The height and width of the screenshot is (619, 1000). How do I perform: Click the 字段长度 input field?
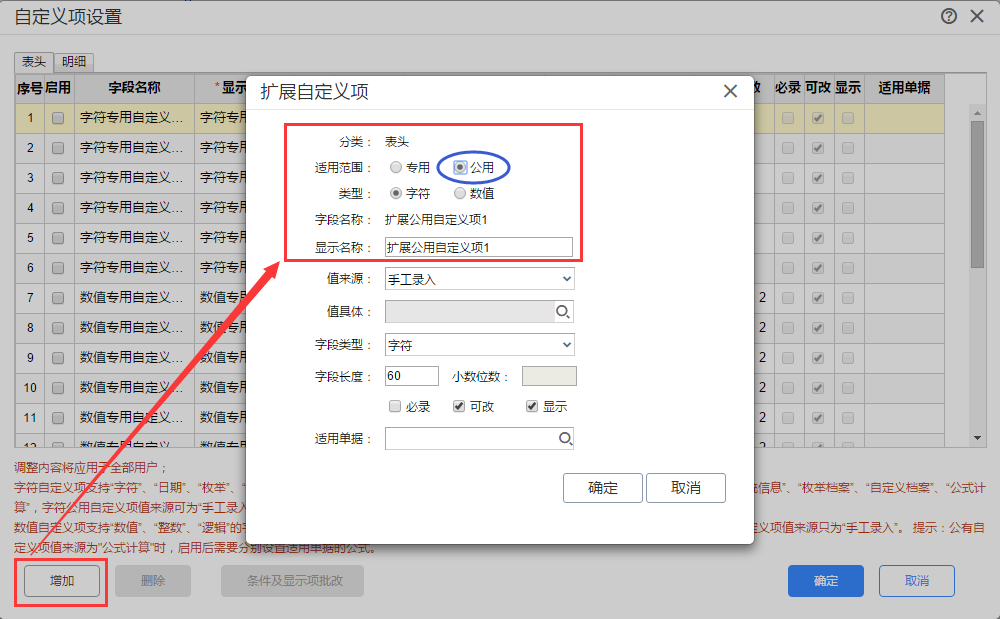pyautogui.click(x=411, y=376)
